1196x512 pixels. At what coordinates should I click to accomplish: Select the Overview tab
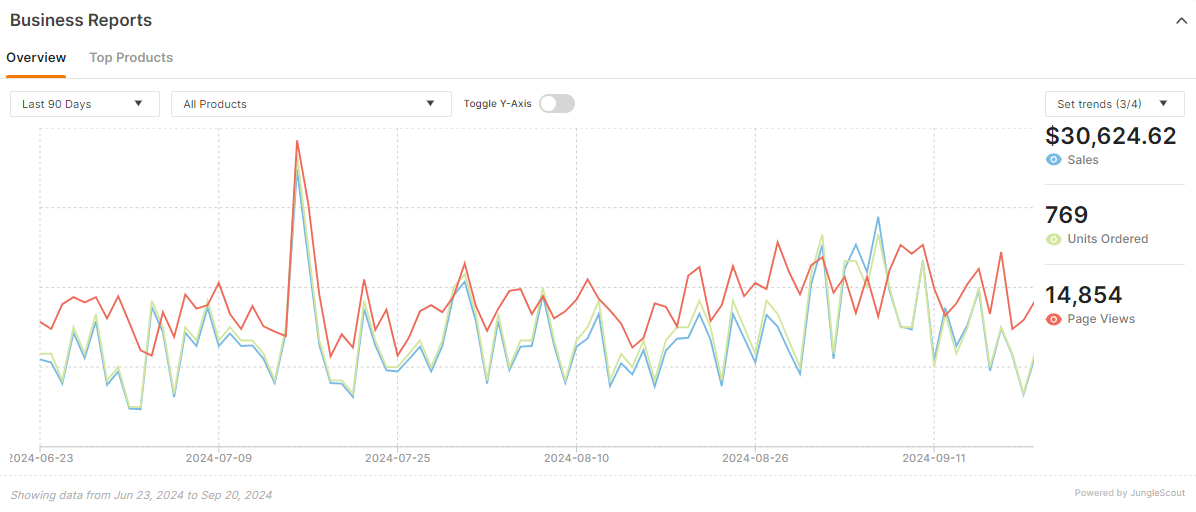pyautogui.click(x=36, y=58)
